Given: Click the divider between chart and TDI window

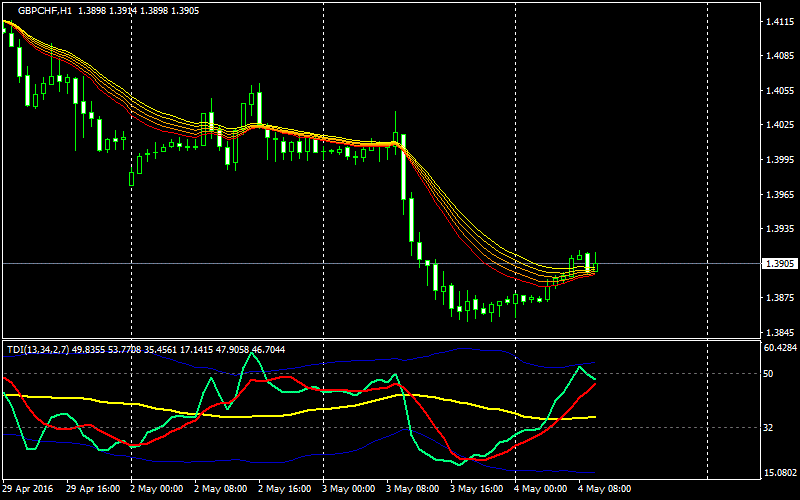Looking at the screenshot, I should coord(380,339).
